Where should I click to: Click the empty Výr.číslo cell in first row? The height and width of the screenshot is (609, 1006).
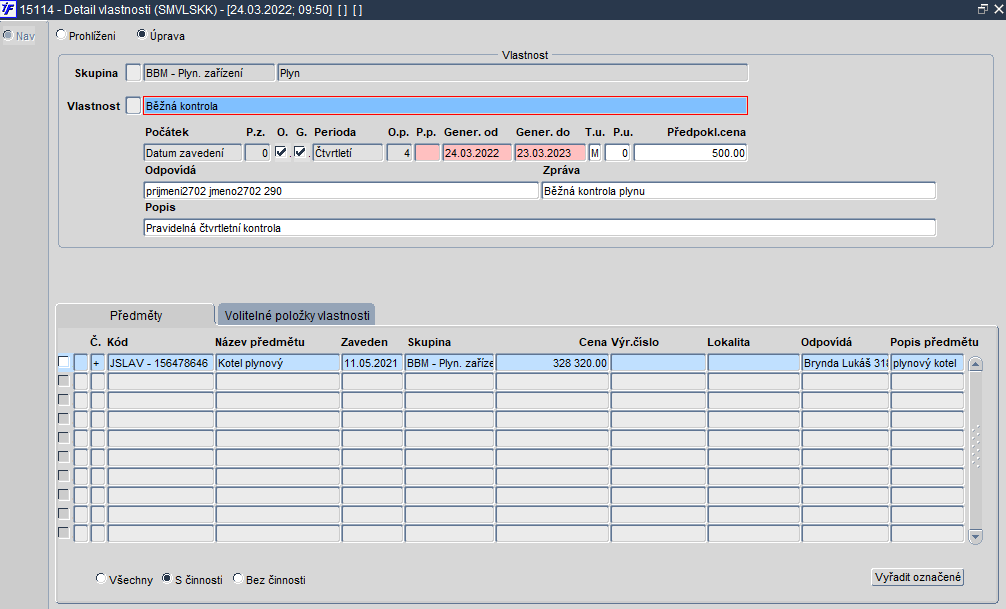coord(658,363)
